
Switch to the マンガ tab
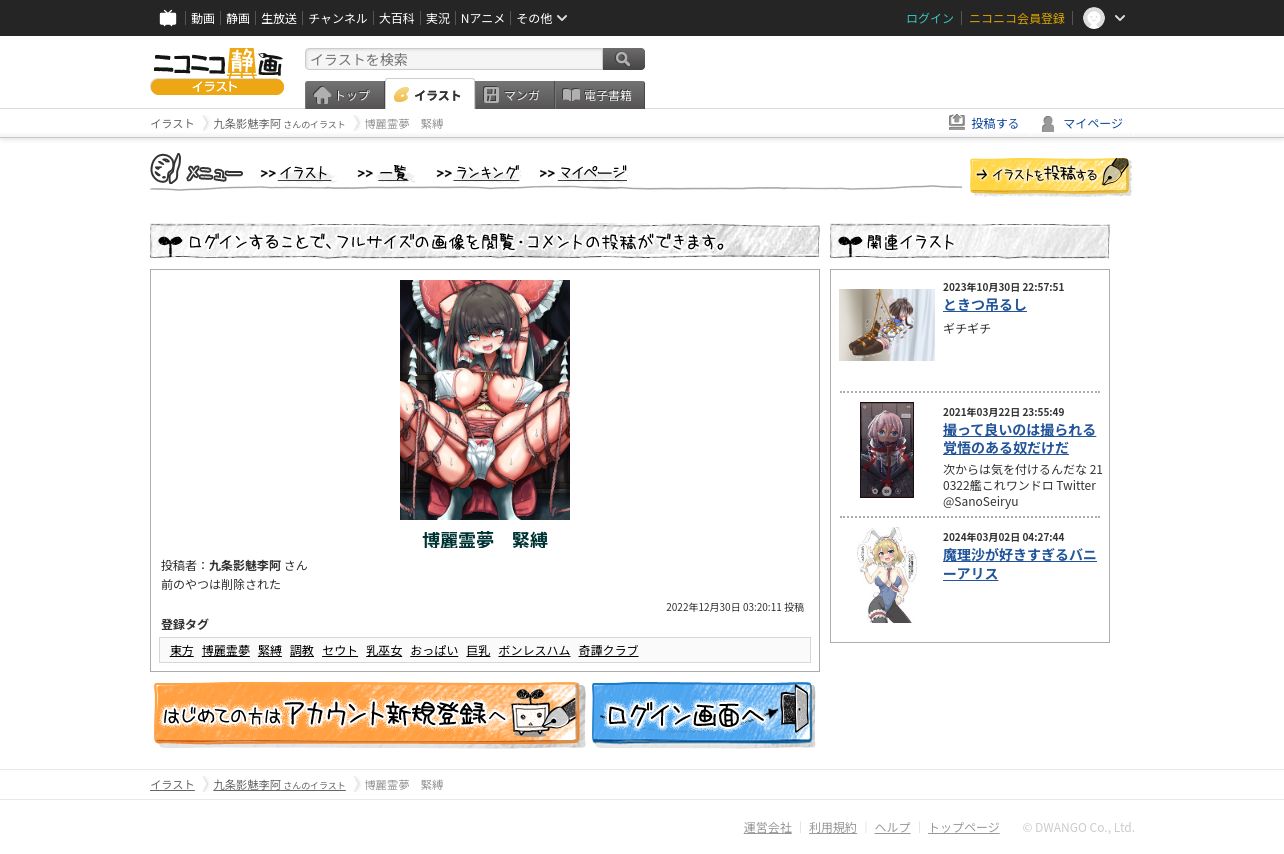[x=515, y=95]
